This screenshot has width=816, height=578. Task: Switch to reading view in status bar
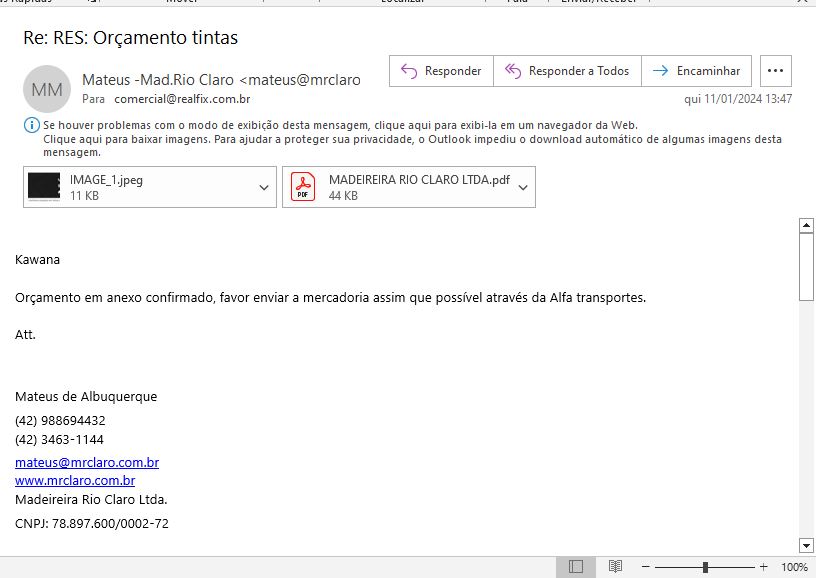click(x=615, y=567)
